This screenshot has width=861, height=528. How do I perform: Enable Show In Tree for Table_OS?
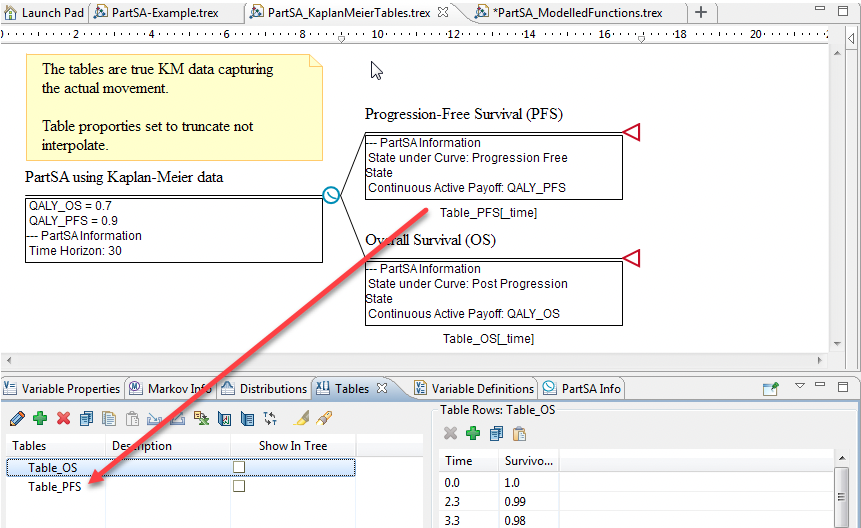click(239, 467)
